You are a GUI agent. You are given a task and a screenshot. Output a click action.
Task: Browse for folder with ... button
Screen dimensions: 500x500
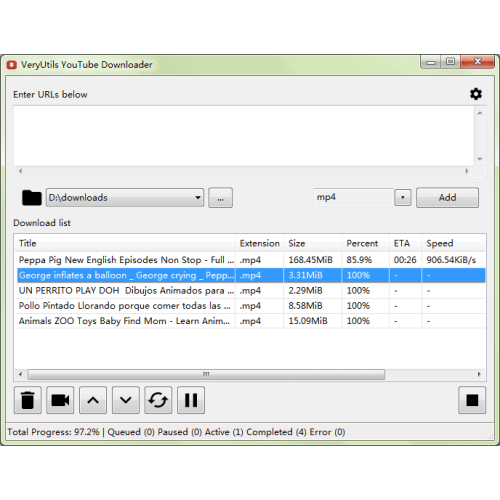coord(220,198)
